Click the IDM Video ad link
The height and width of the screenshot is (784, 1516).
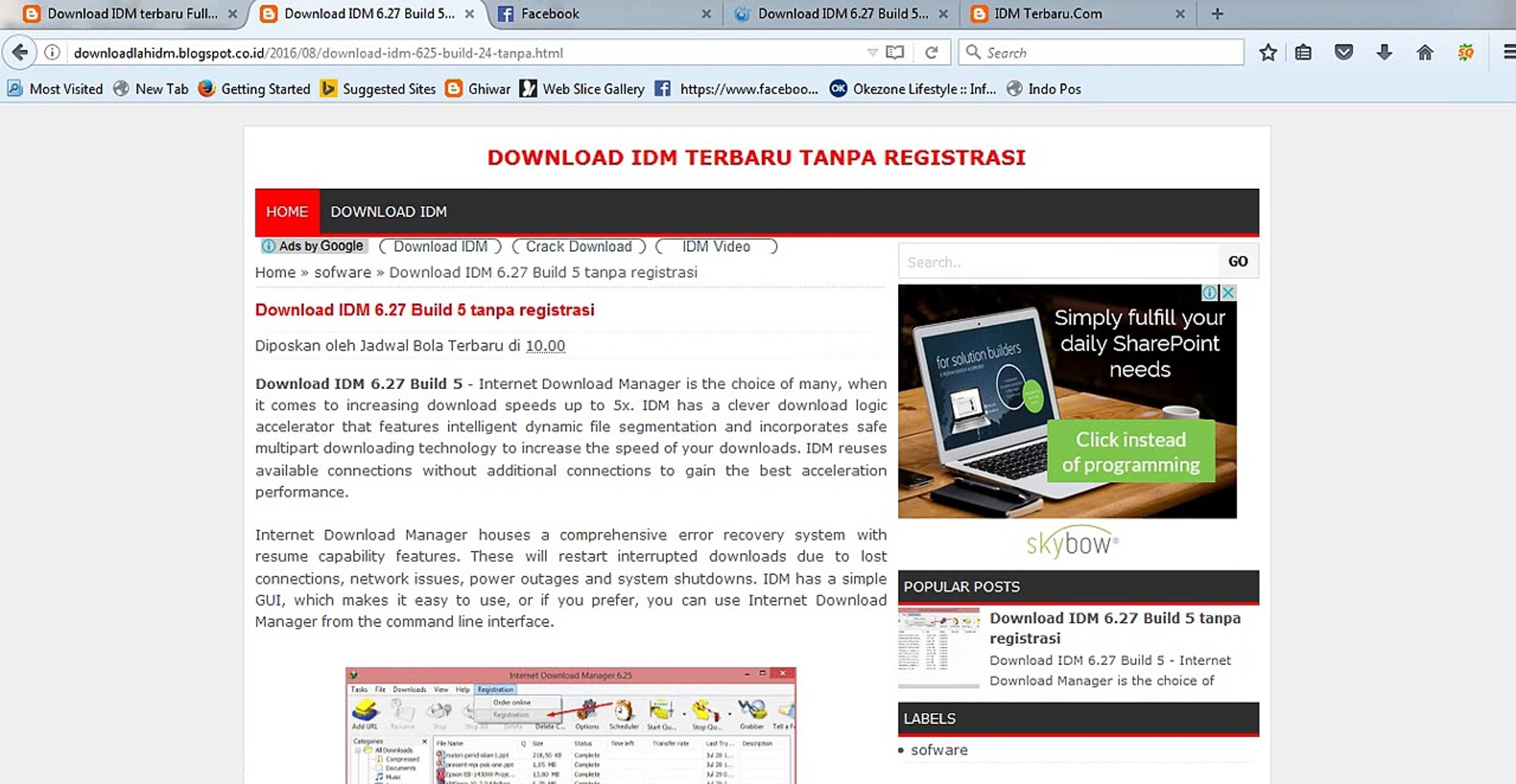[716, 247]
